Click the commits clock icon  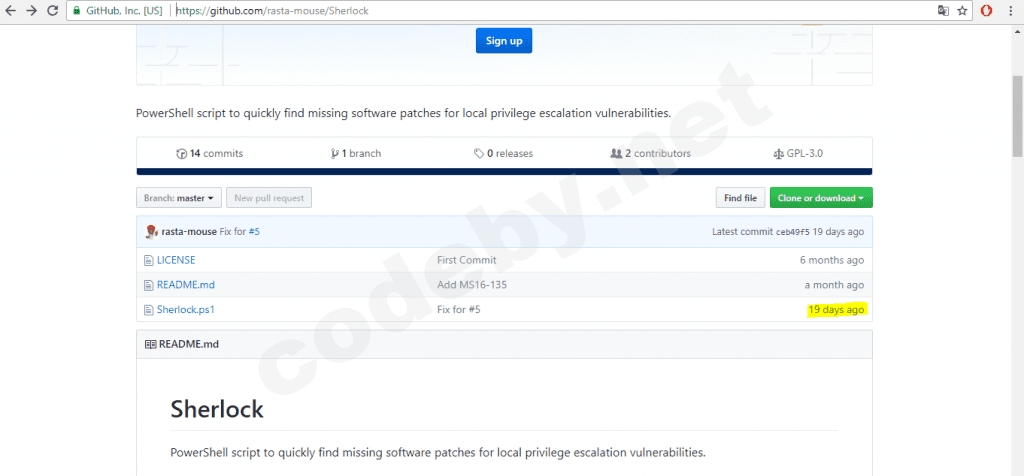tap(182, 154)
